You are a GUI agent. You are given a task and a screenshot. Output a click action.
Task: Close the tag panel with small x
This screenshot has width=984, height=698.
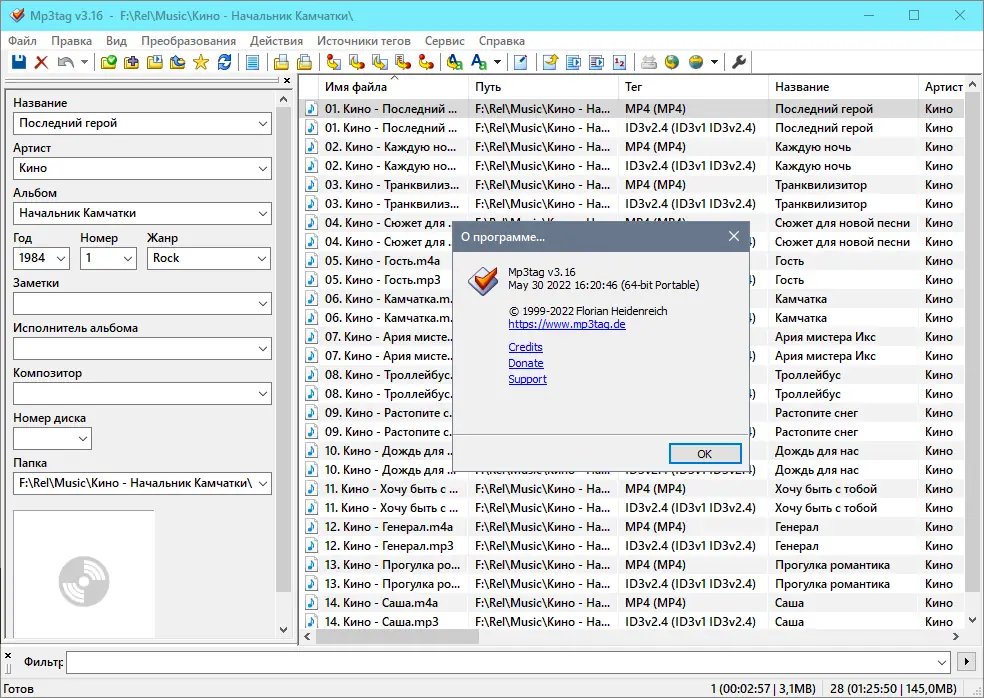(x=287, y=80)
